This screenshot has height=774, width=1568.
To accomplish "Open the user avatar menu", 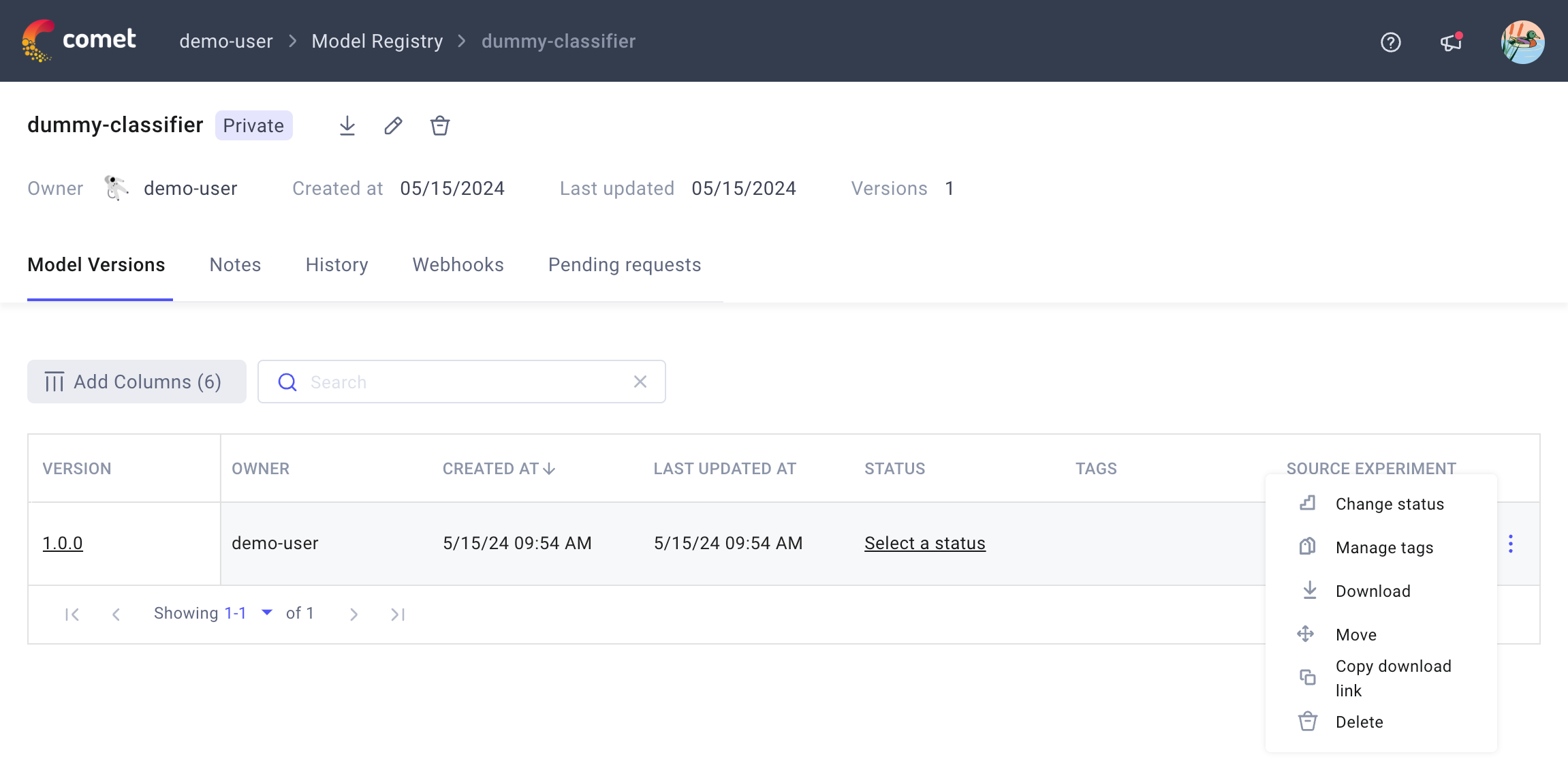I will tap(1522, 41).
